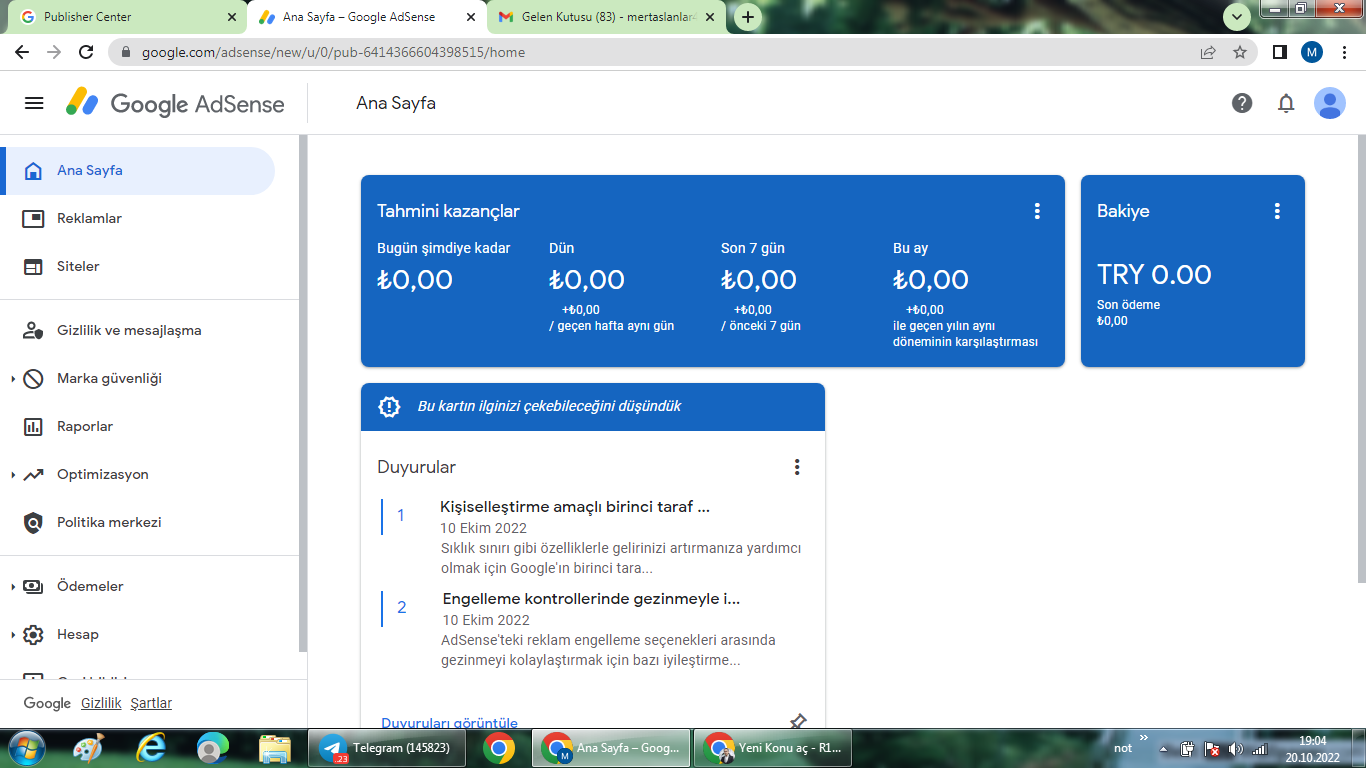The height and width of the screenshot is (768, 1366).
Task: Open the AdSense hamburger main menu
Action: pyautogui.click(x=34, y=103)
